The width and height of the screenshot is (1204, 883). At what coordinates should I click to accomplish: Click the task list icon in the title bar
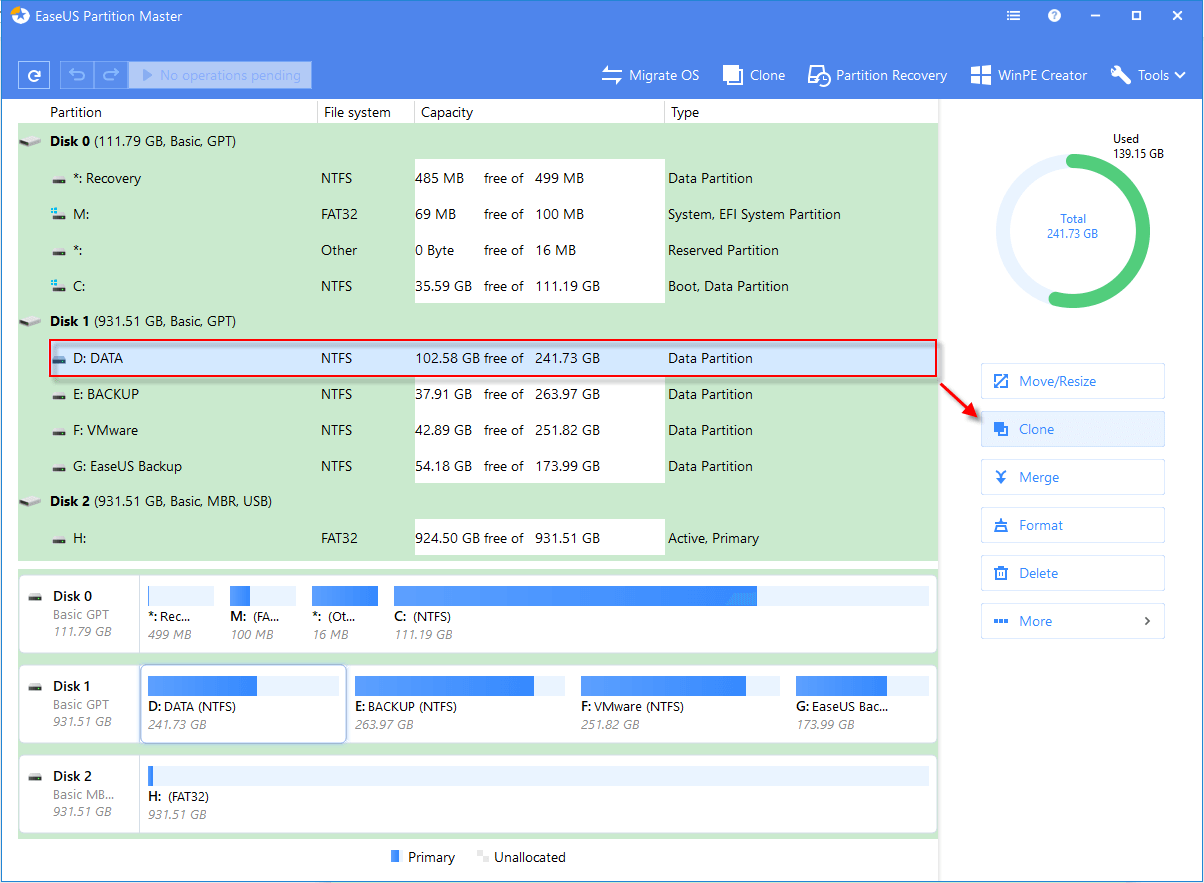1014,16
